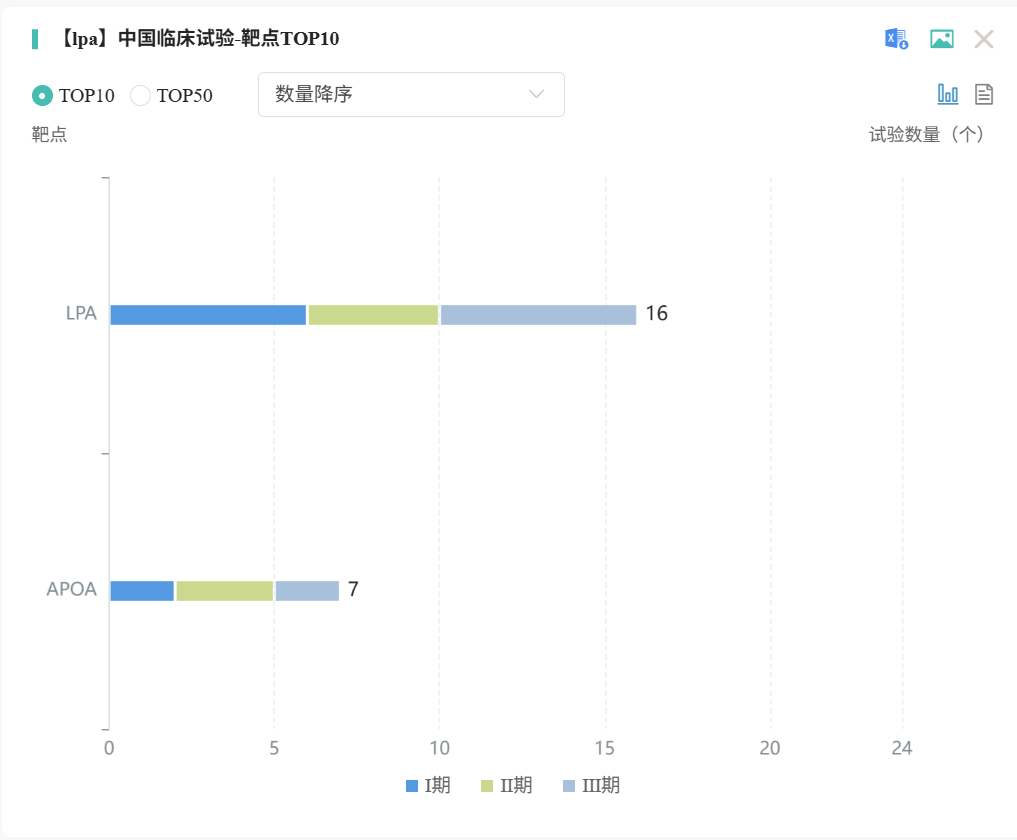
Task: Download the chart as an image
Action: point(941,39)
